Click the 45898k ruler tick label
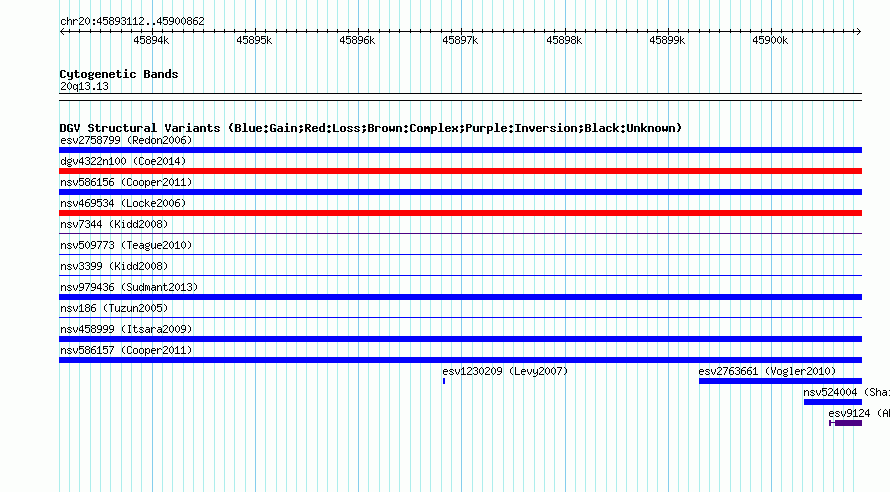 click(x=564, y=40)
